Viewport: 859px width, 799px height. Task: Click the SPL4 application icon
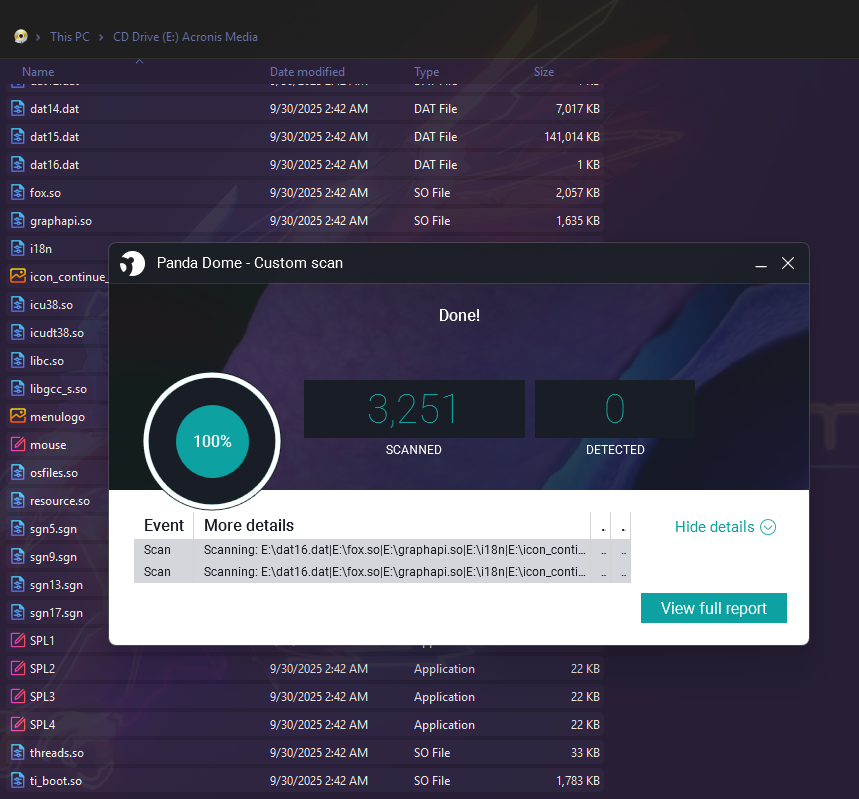(18, 724)
